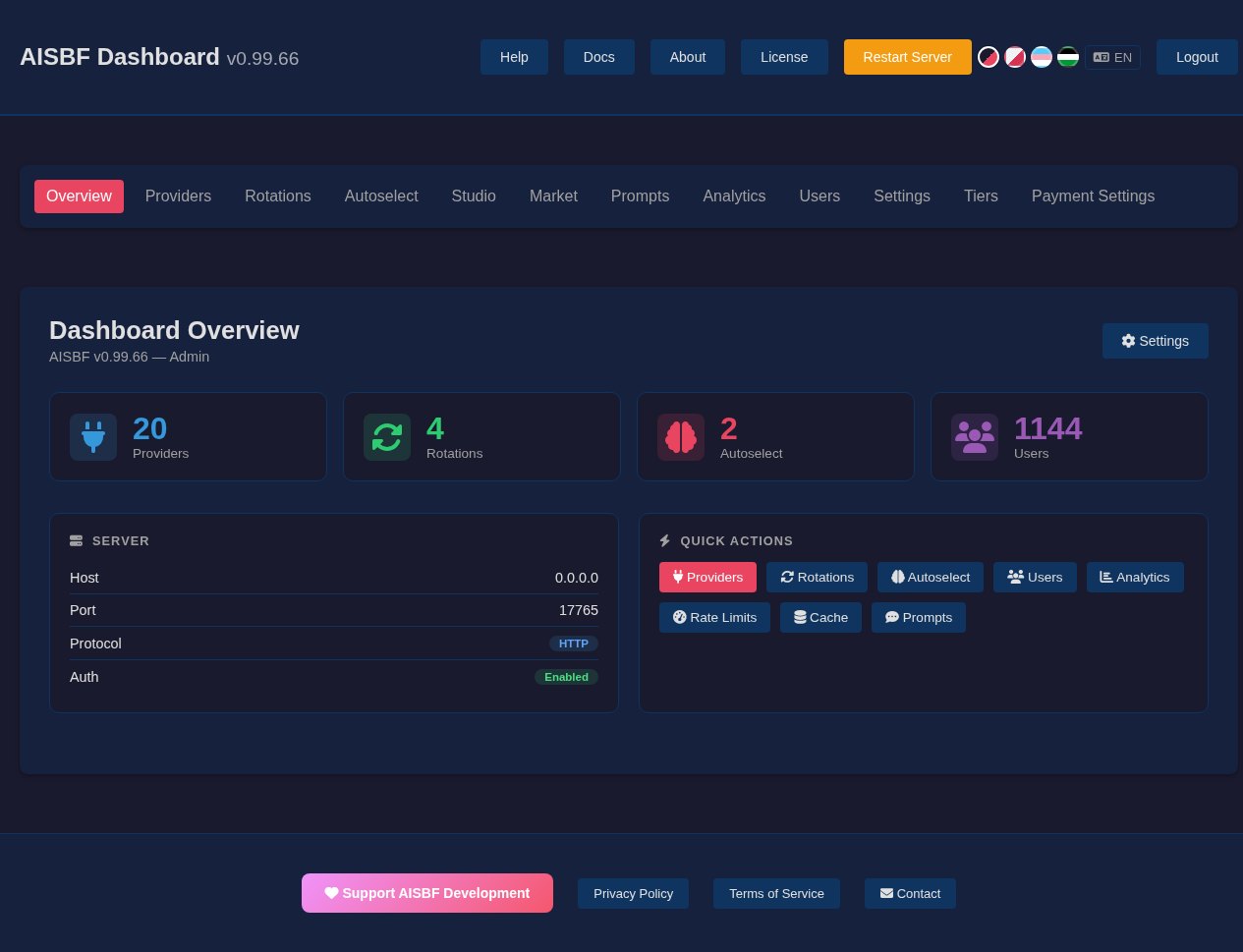1243x952 pixels.
Task: Open the Terms of Service link
Action: tap(776, 893)
